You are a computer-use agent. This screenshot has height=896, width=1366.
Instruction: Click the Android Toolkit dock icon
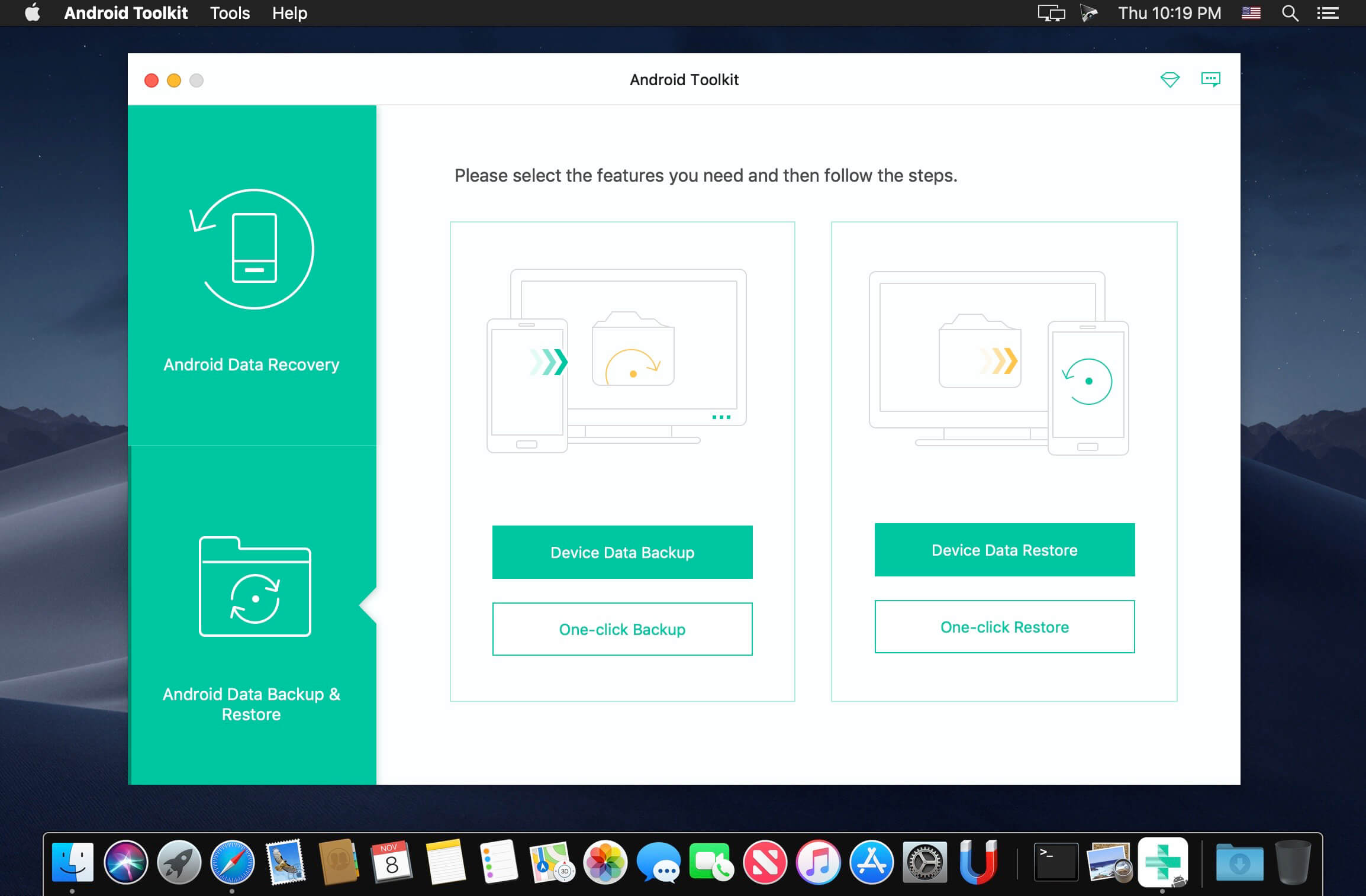(1162, 862)
